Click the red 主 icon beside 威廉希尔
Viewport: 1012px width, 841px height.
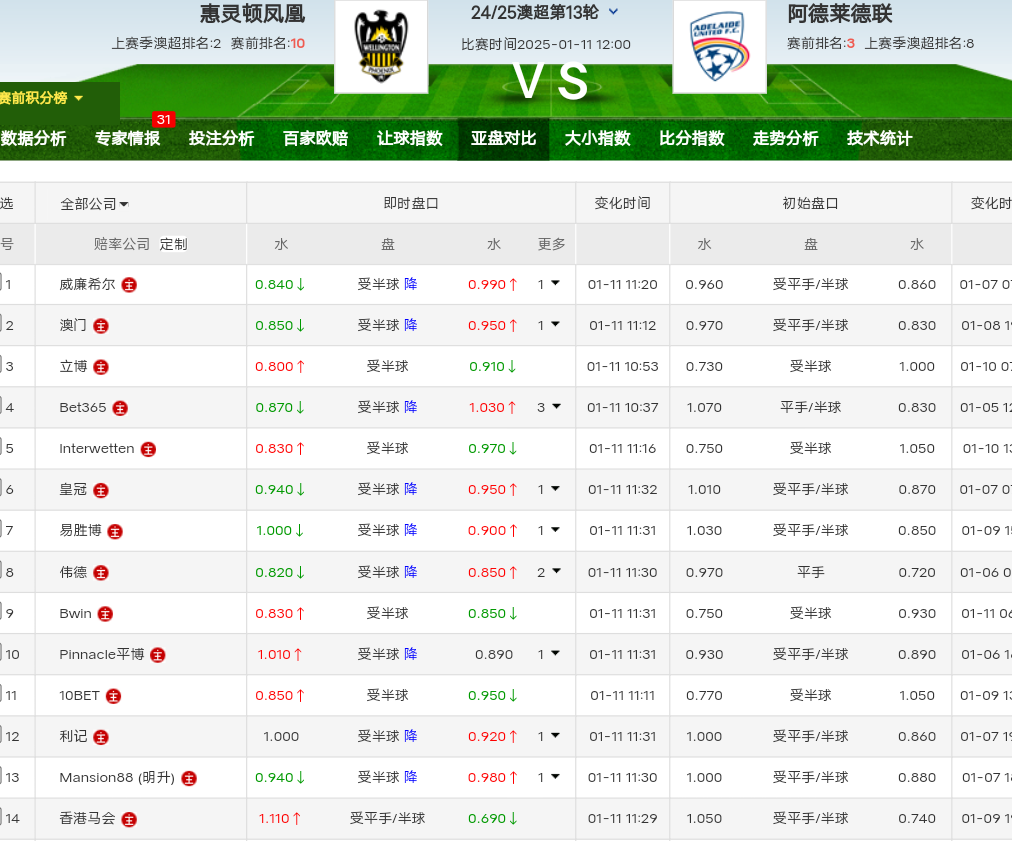point(129,285)
